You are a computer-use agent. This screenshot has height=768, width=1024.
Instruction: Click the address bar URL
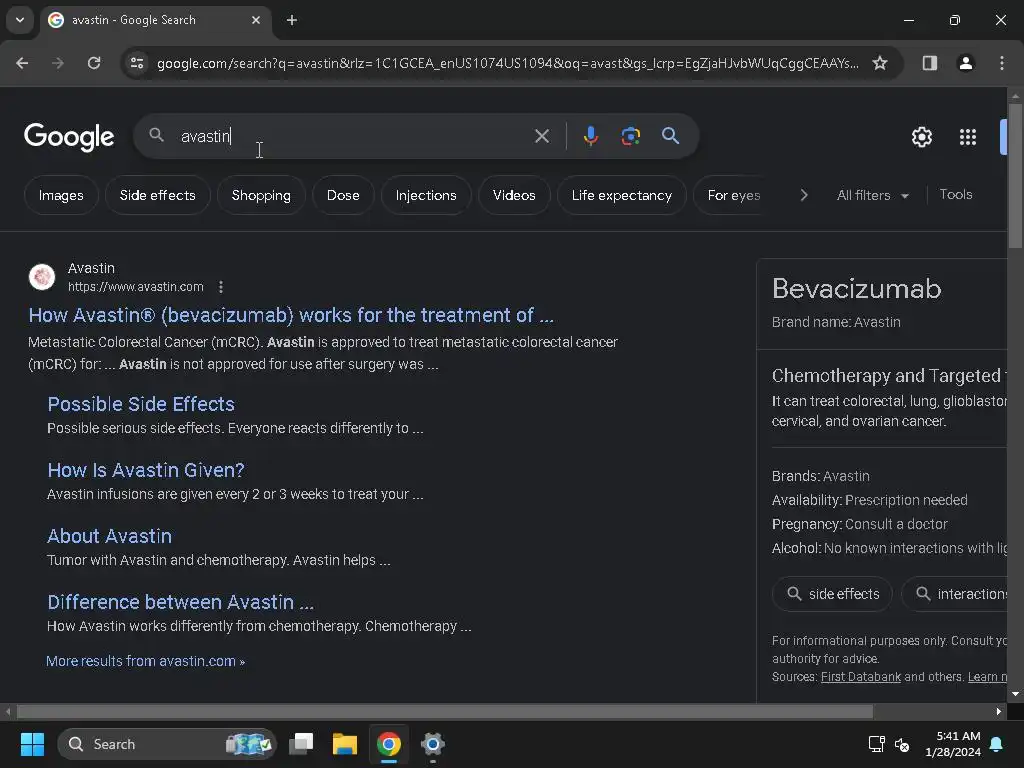507,63
